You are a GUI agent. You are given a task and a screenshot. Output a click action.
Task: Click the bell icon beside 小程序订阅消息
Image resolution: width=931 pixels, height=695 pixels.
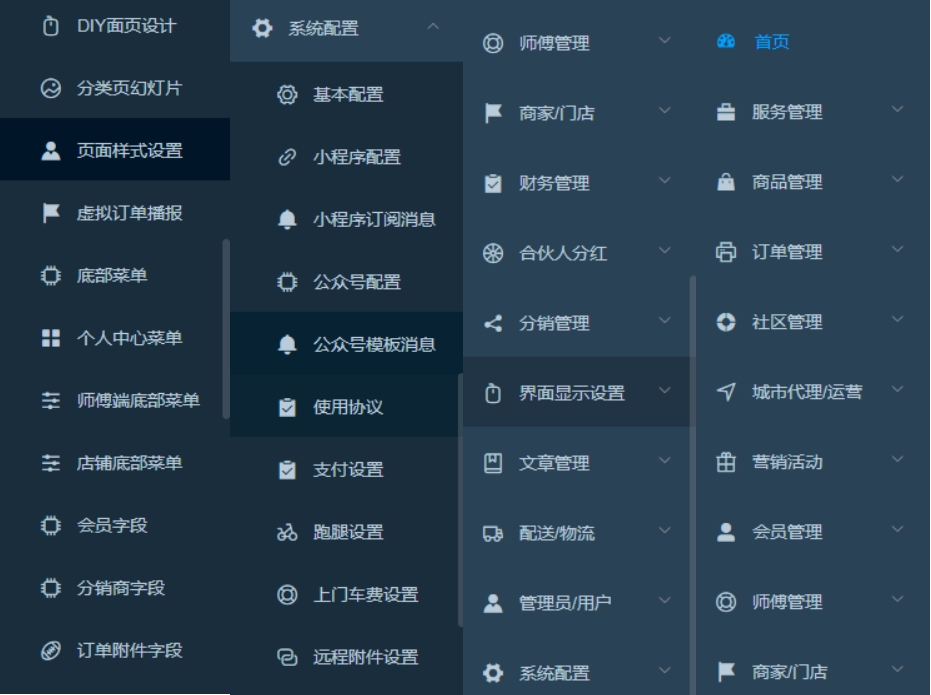pos(287,220)
